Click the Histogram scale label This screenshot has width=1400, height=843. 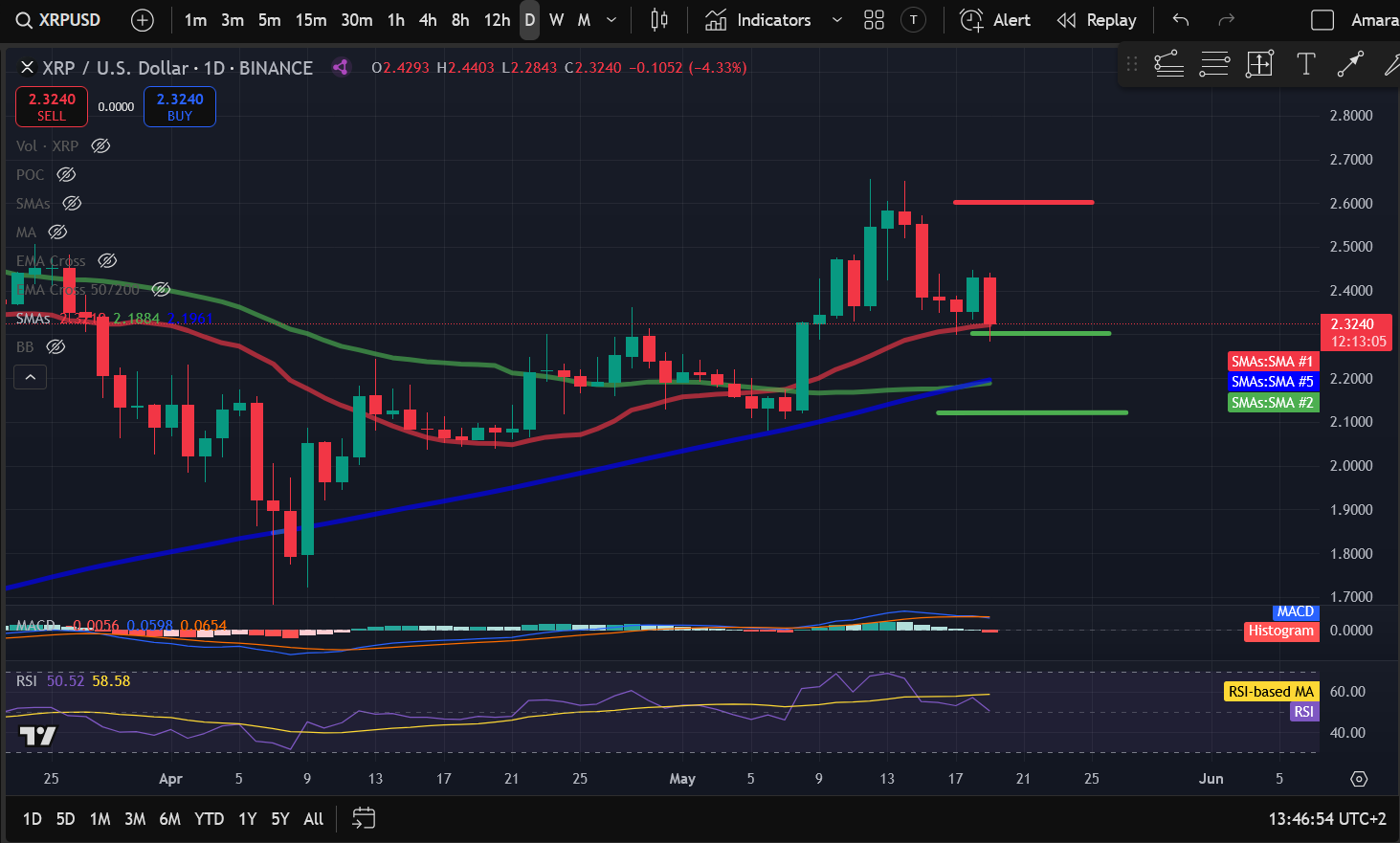pos(1281,631)
